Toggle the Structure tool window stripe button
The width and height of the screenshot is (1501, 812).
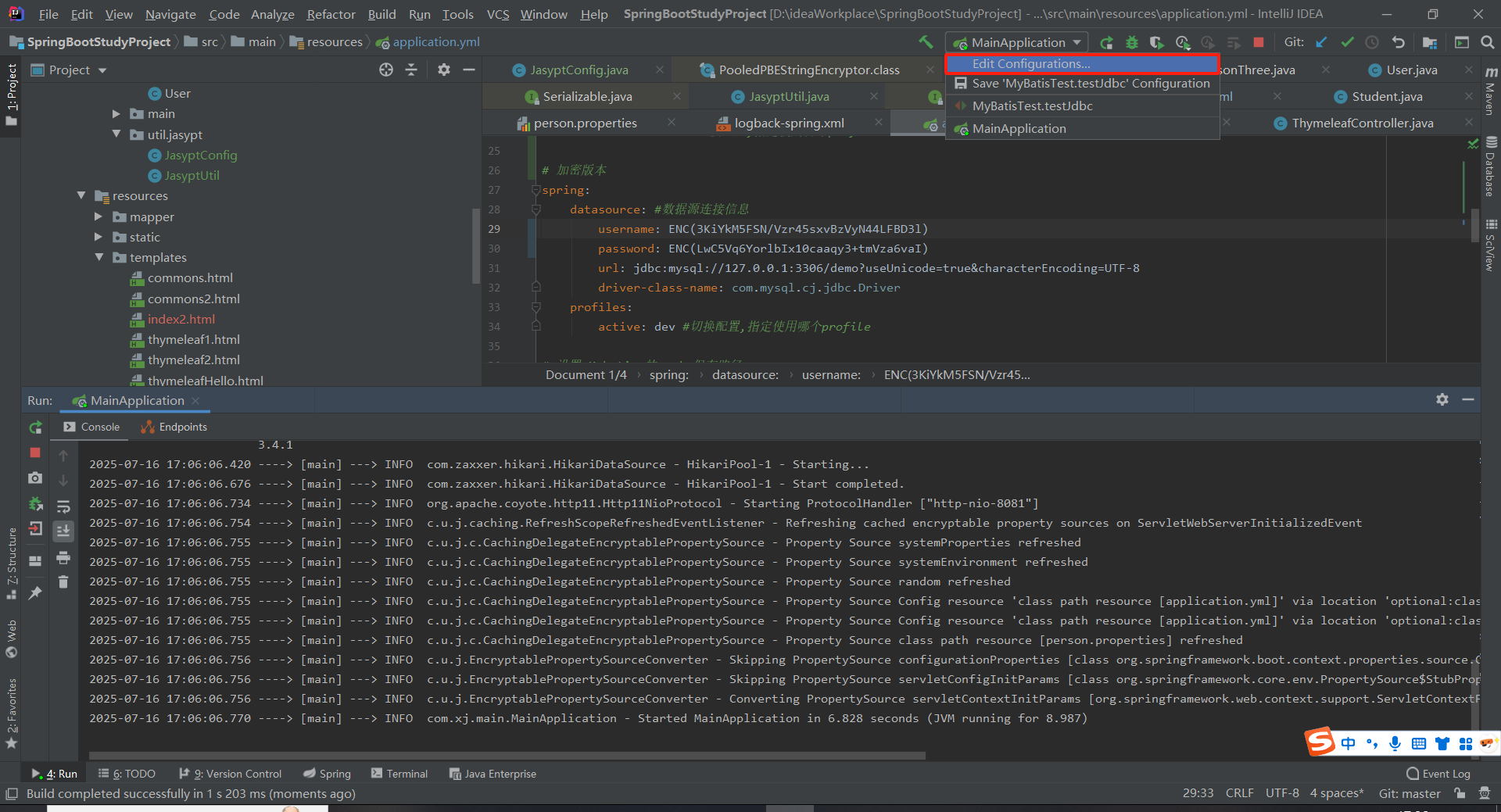[x=11, y=563]
